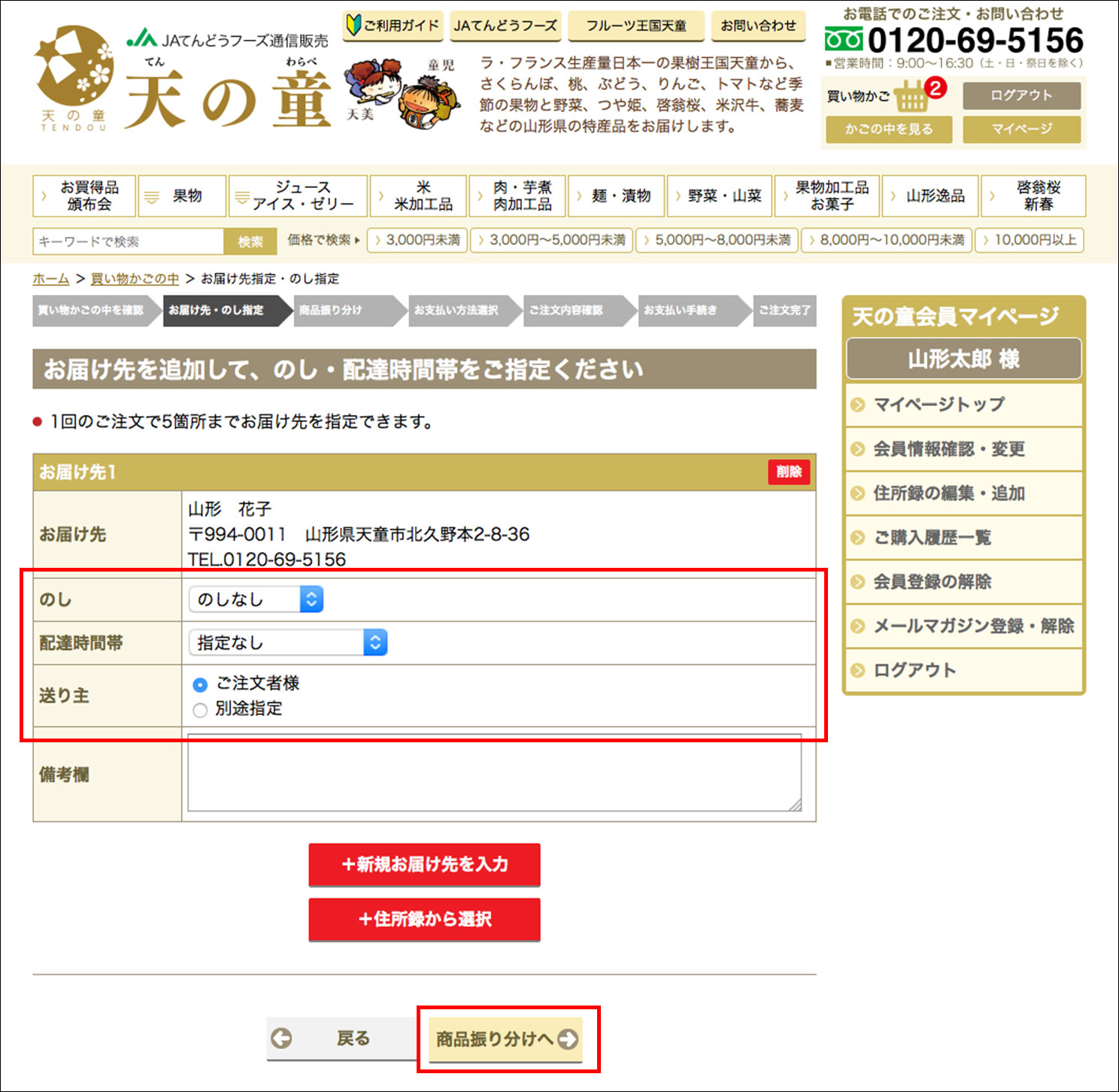Click the cartoon children mascot image
Image resolution: width=1119 pixels, height=1092 pixels.
tap(402, 94)
